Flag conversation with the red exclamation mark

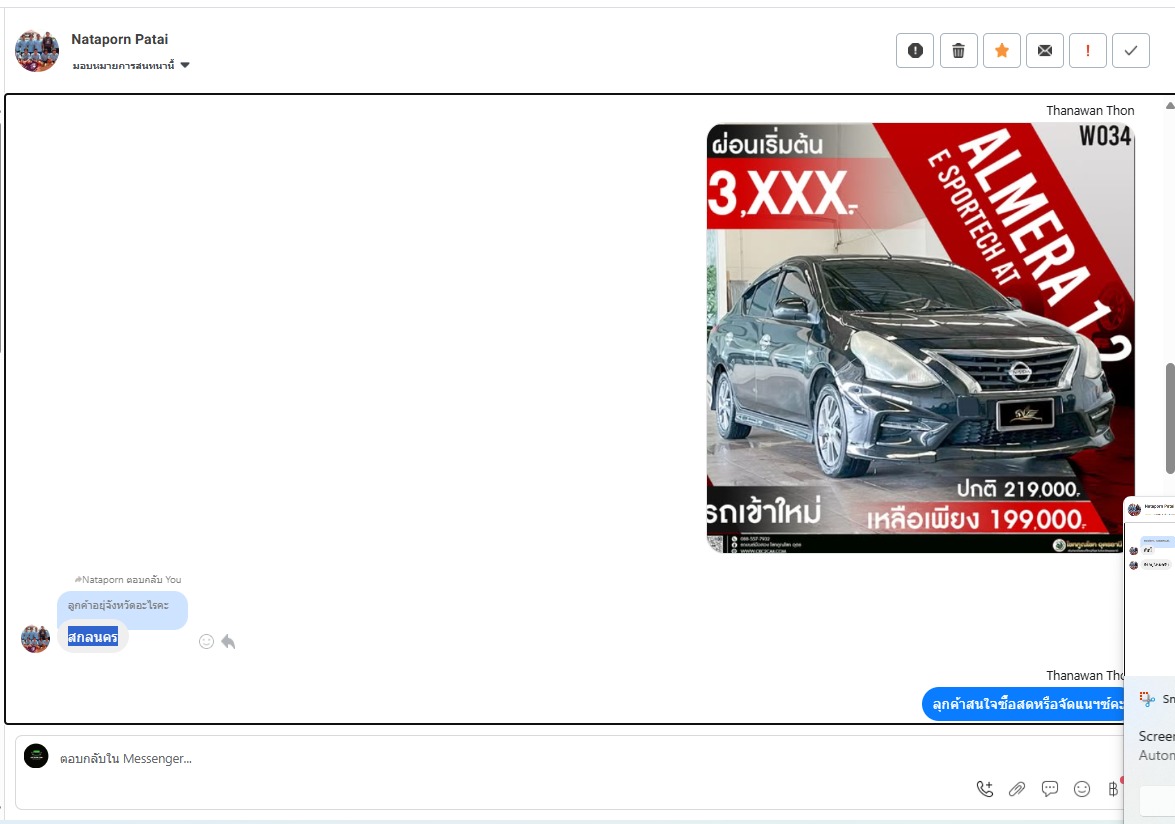pos(1087,50)
